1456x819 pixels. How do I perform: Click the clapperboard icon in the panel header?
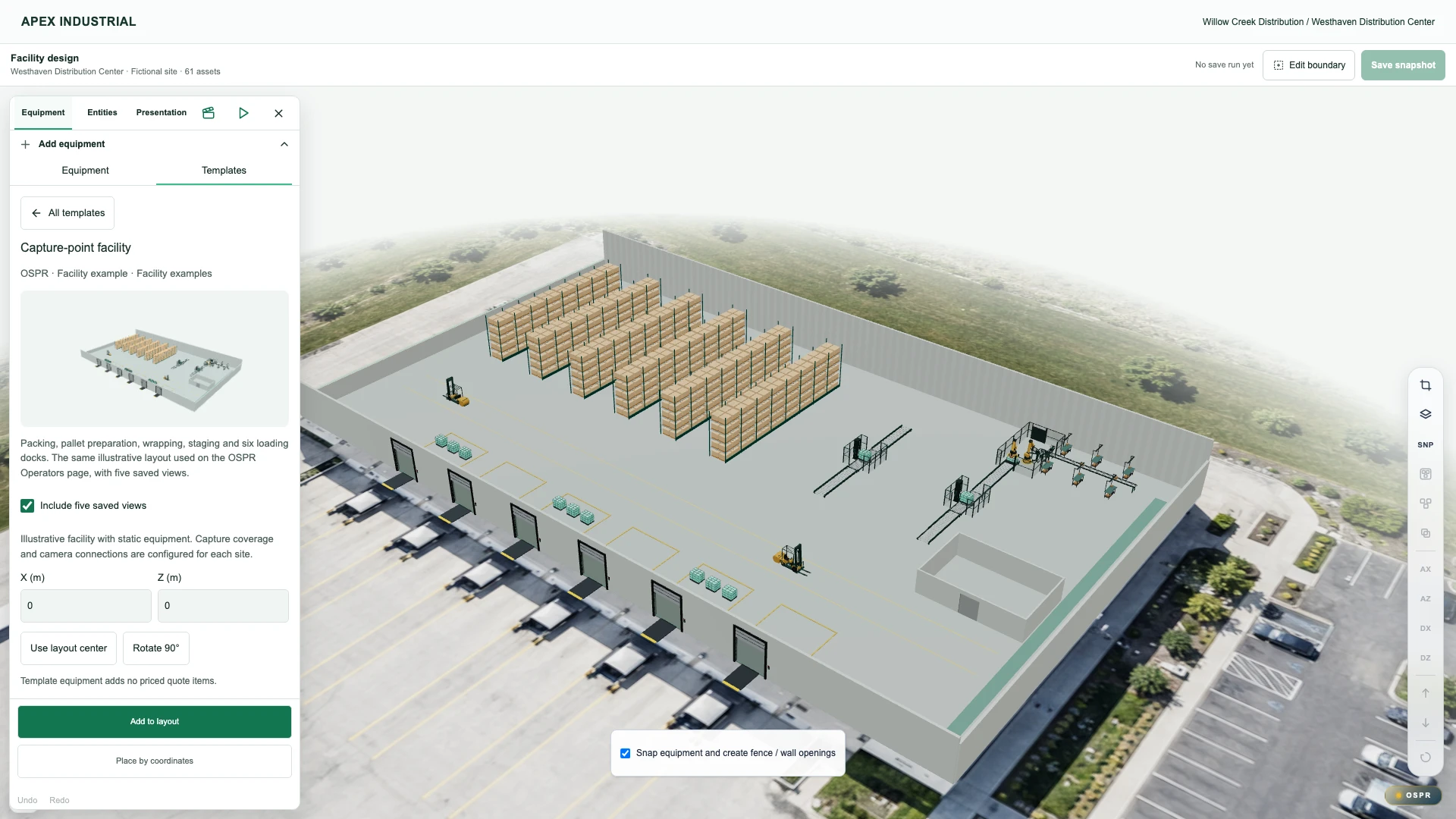click(209, 113)
